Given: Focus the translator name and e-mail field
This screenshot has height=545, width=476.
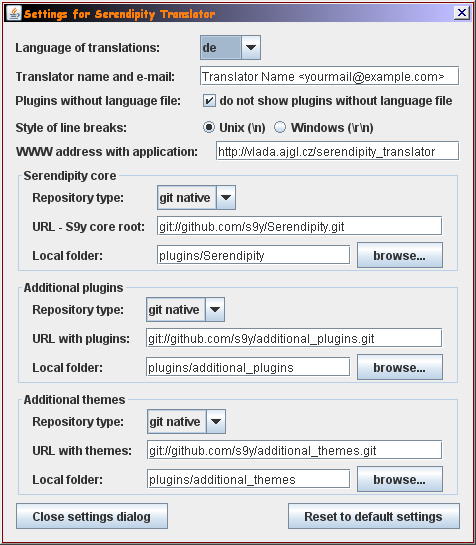Looking at the screenshot, I should (330, 76).
